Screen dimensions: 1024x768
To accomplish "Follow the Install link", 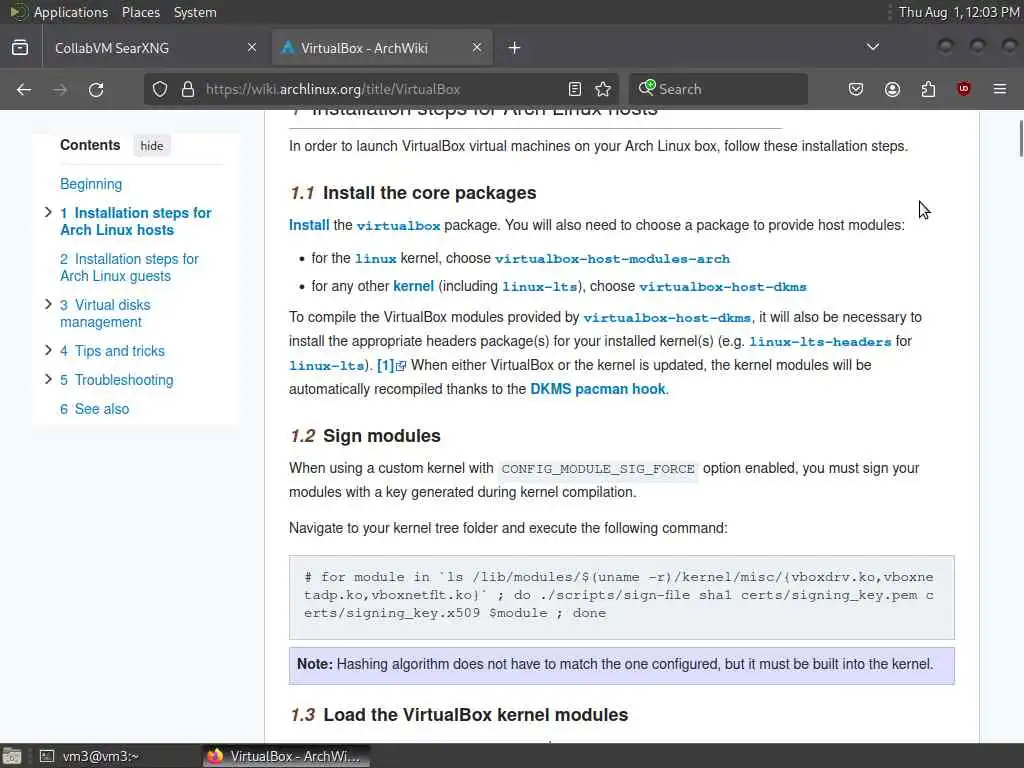I will click(309, 225).
